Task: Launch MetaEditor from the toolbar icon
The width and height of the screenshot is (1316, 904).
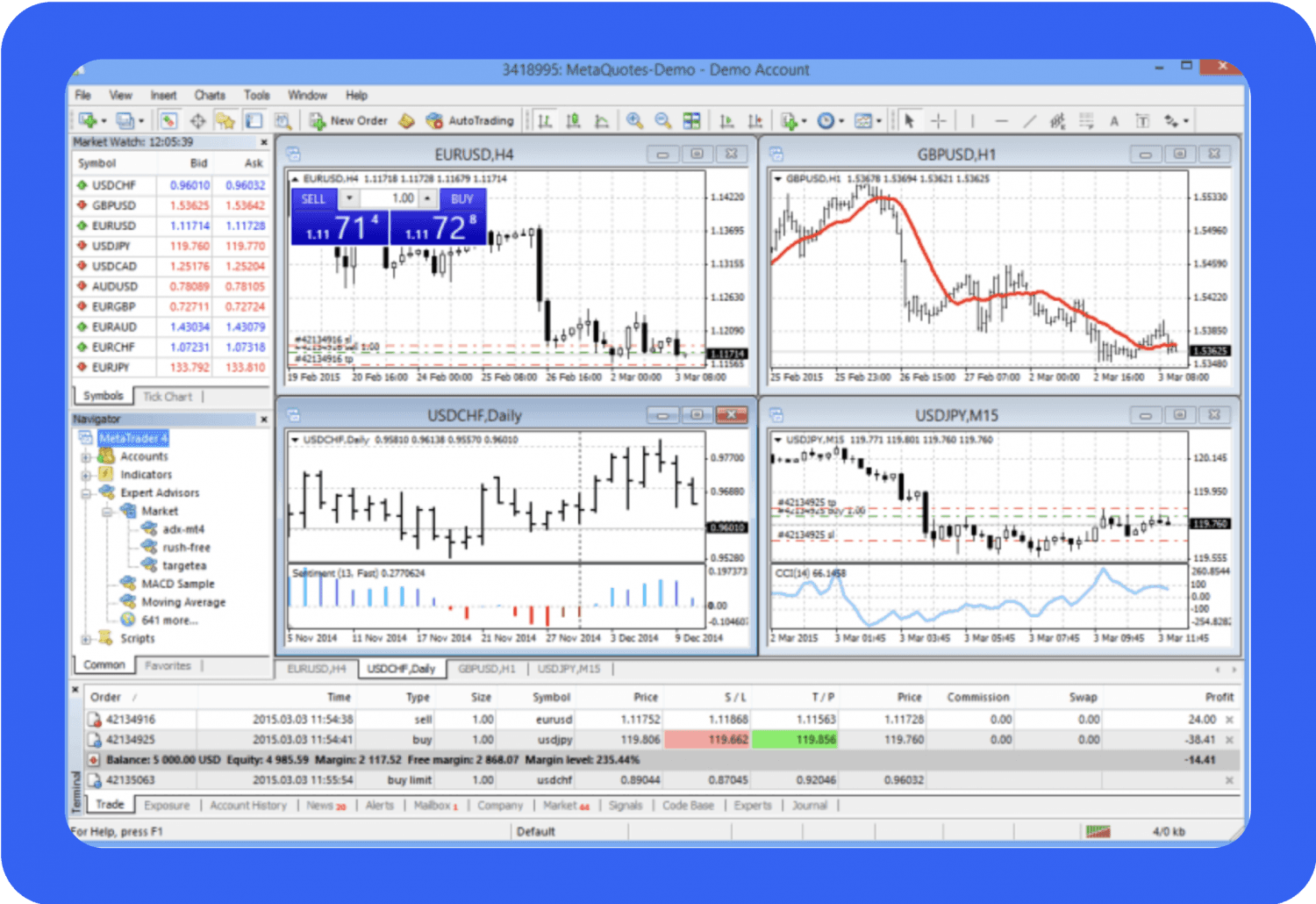Action: point(406,120)
